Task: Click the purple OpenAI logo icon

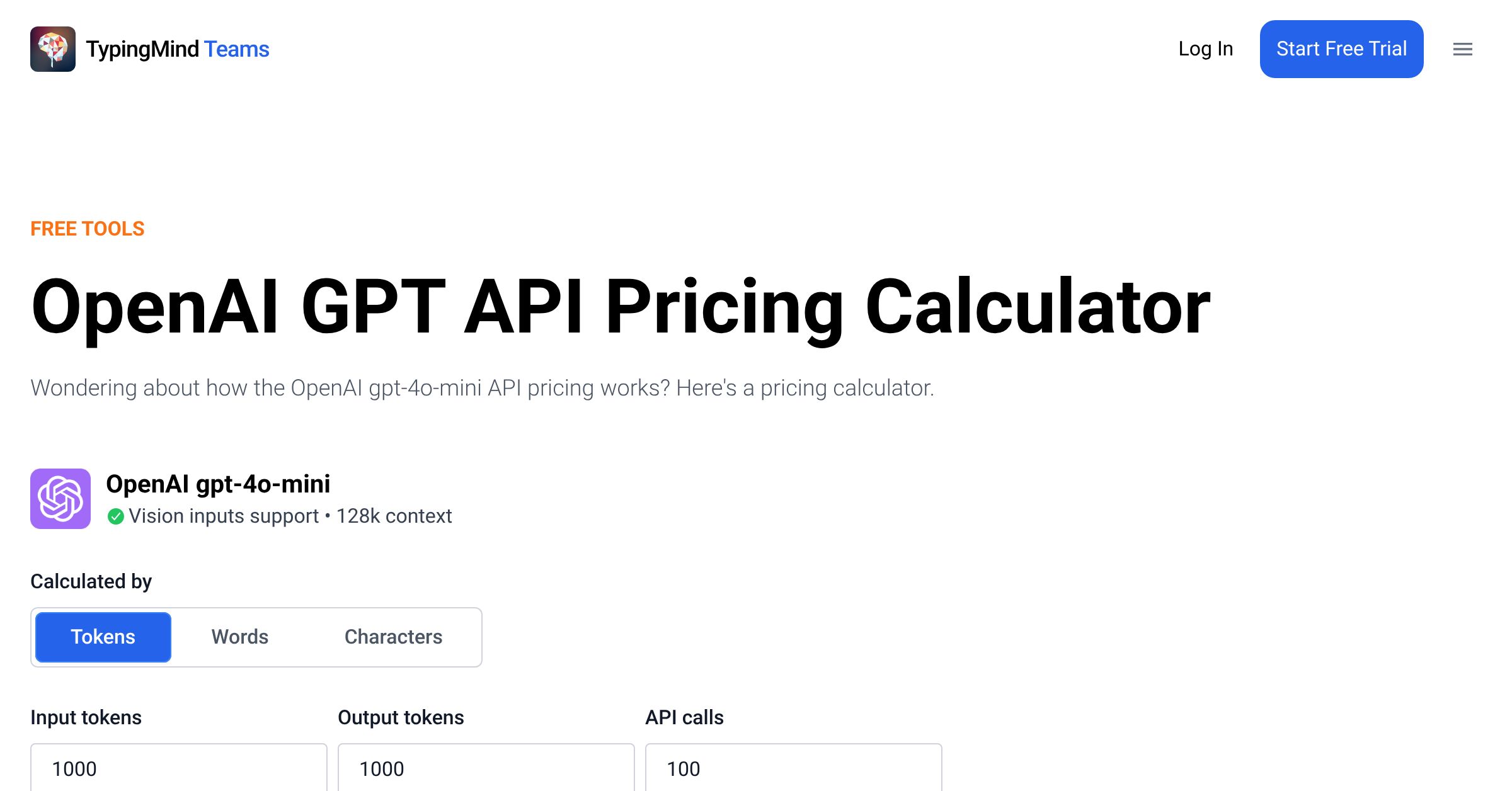Action: [60, 499]
